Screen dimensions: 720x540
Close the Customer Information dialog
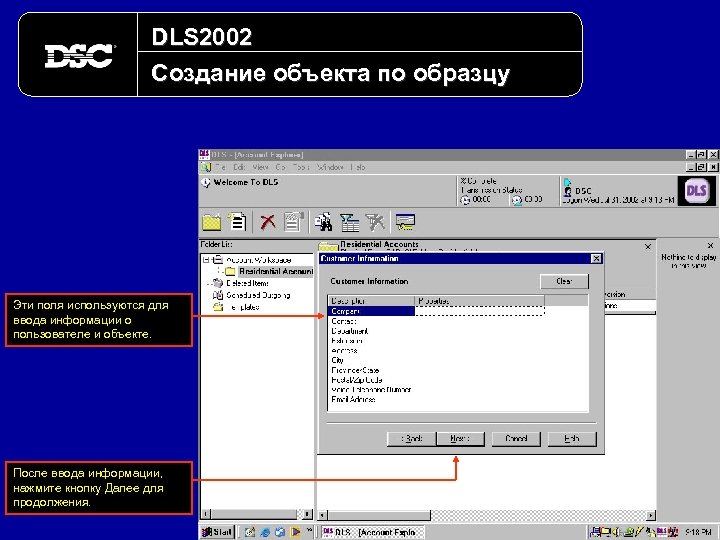[x=596, y=259]
